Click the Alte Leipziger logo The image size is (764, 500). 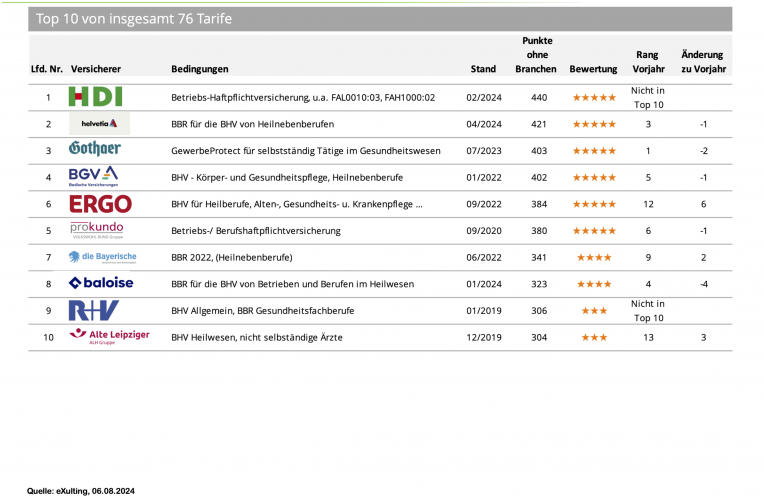[x=110, y=336]
